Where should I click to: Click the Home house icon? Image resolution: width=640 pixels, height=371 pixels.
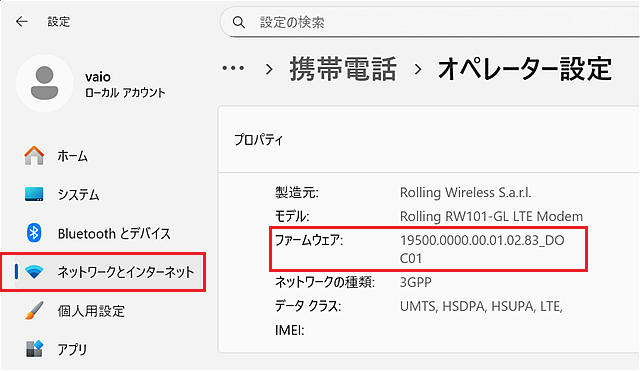34,156
